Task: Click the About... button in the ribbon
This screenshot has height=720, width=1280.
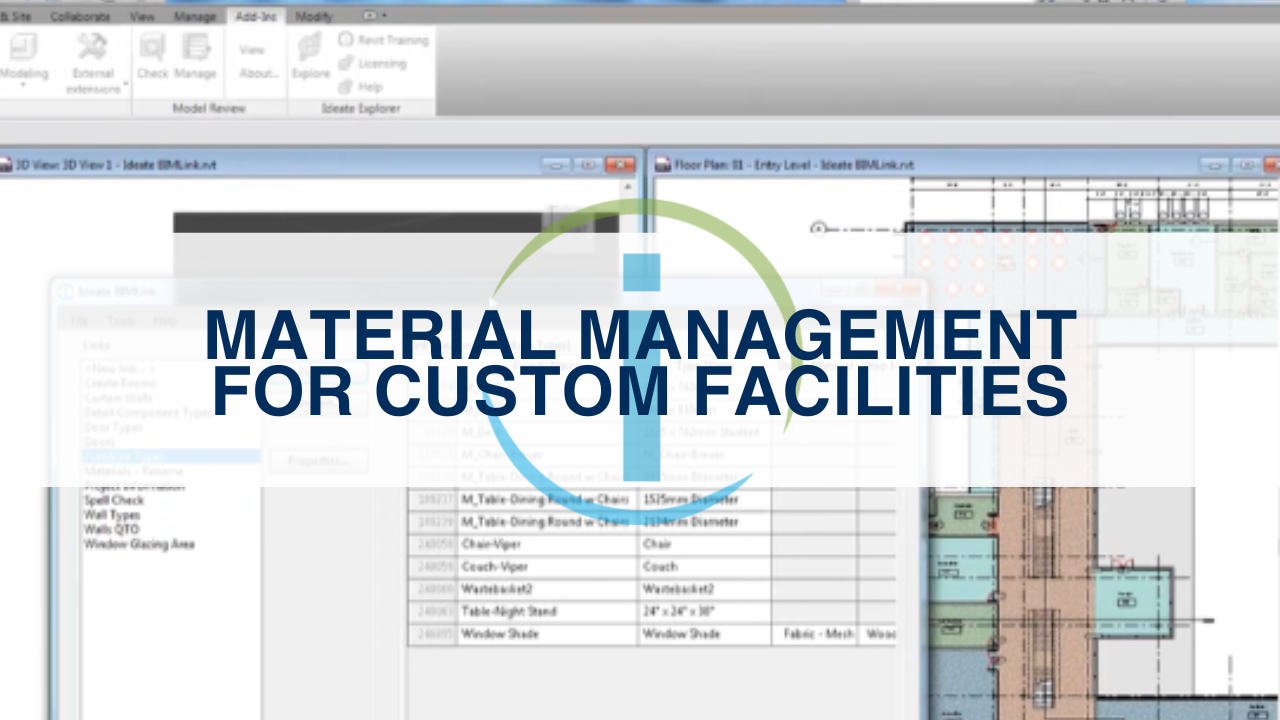Action: (x=259, y=73)
